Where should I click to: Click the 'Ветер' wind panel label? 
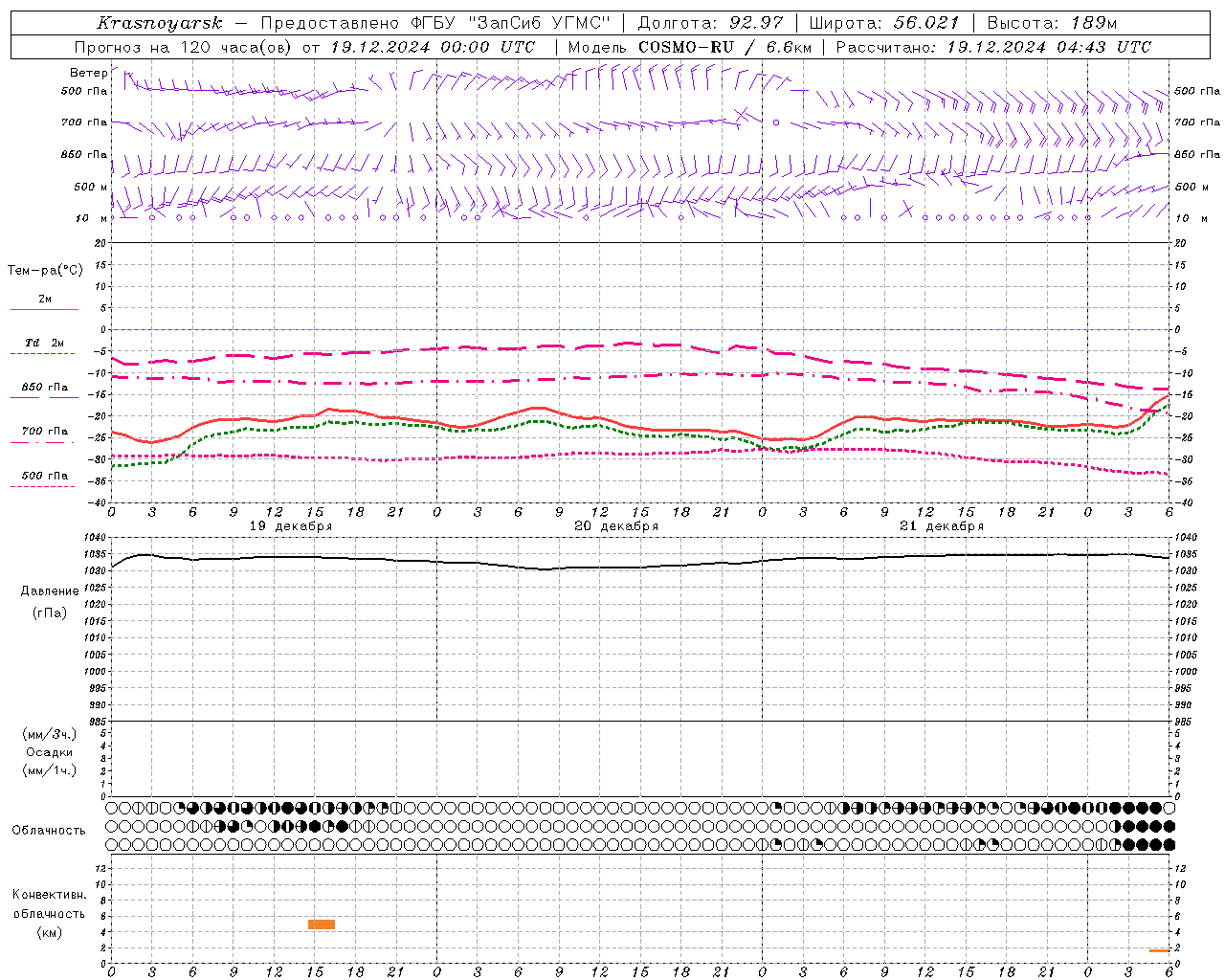89,73
